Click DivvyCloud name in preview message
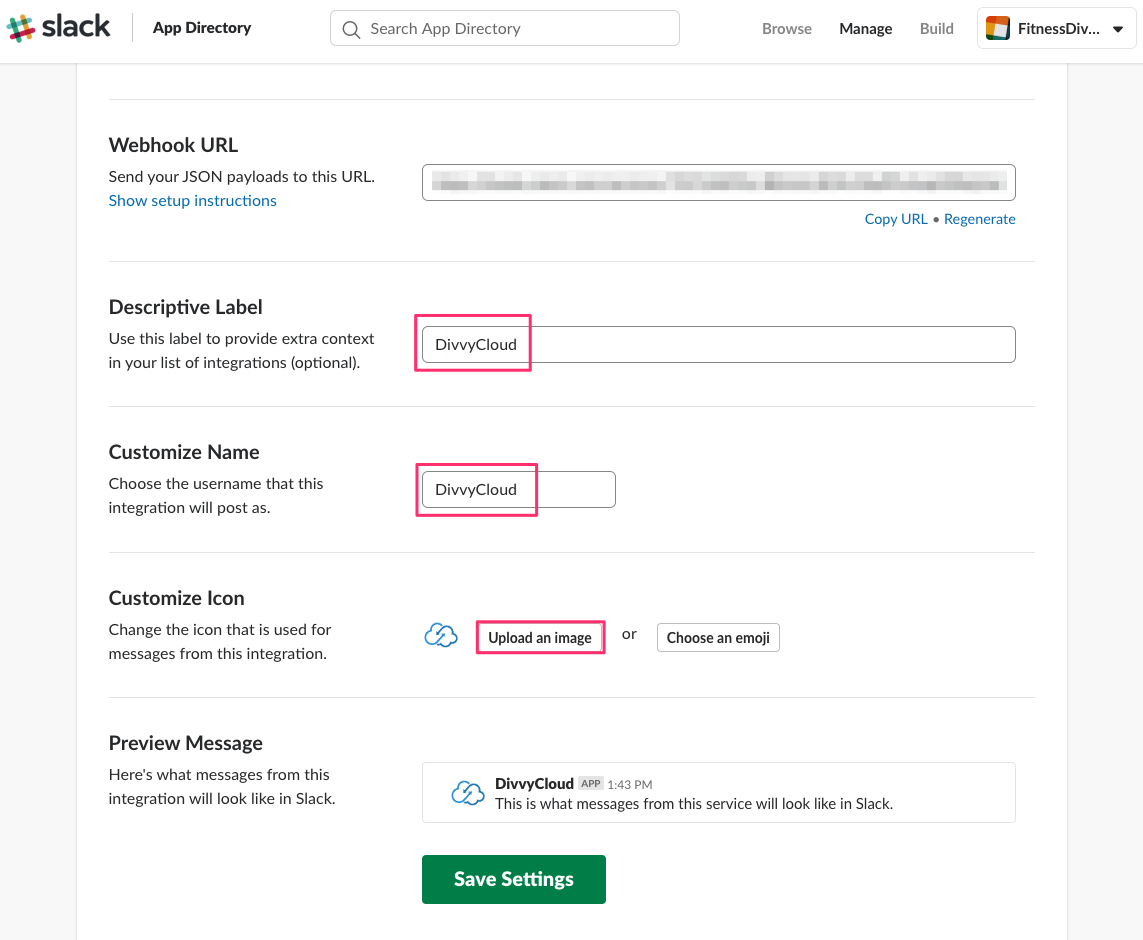Screen dimensions: 1143x940 (x=534, y=783)
